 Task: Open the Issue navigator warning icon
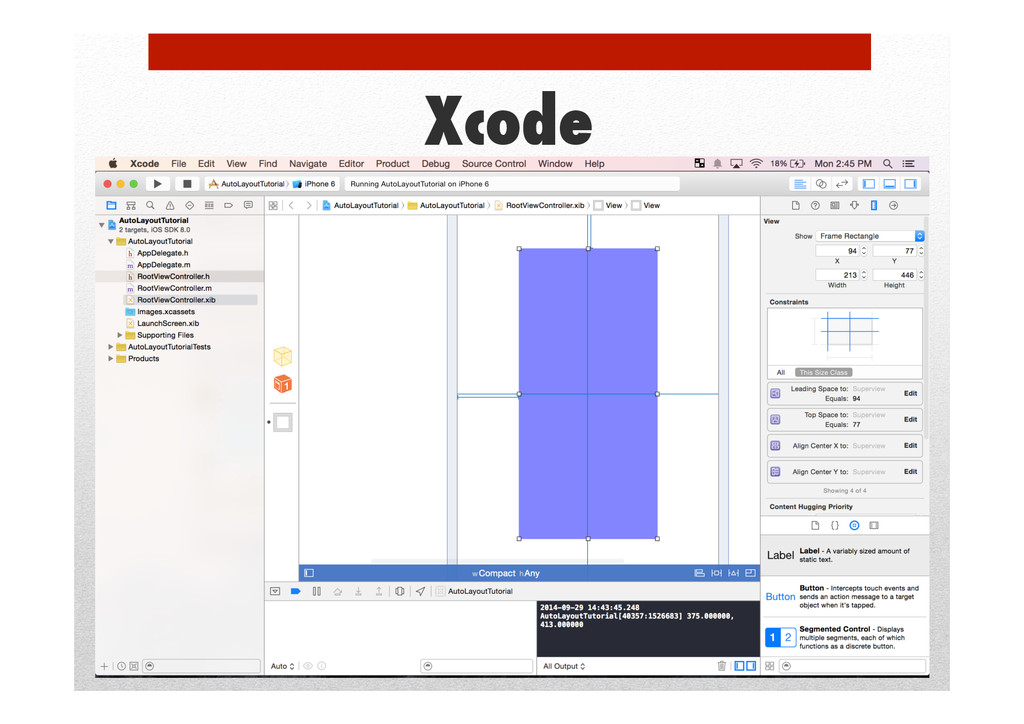170,205
